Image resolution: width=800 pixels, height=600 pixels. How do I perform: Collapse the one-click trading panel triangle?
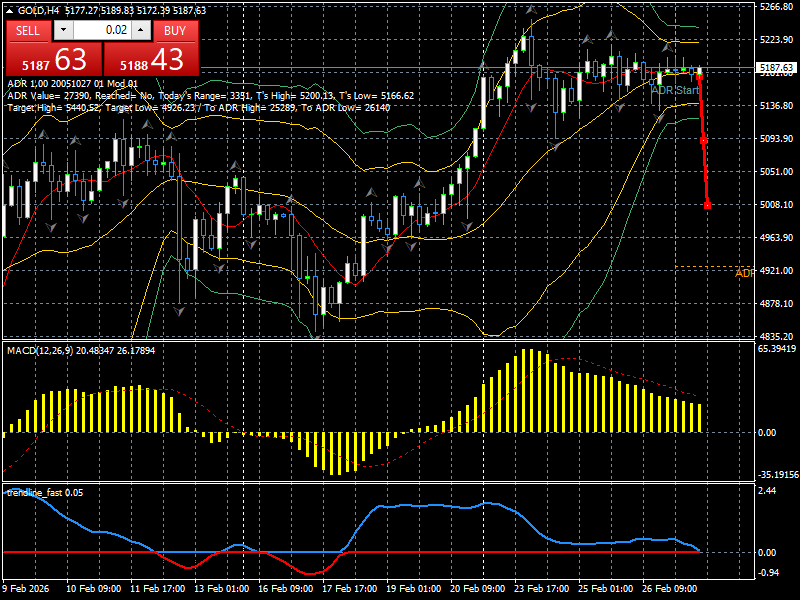[10, 10]
